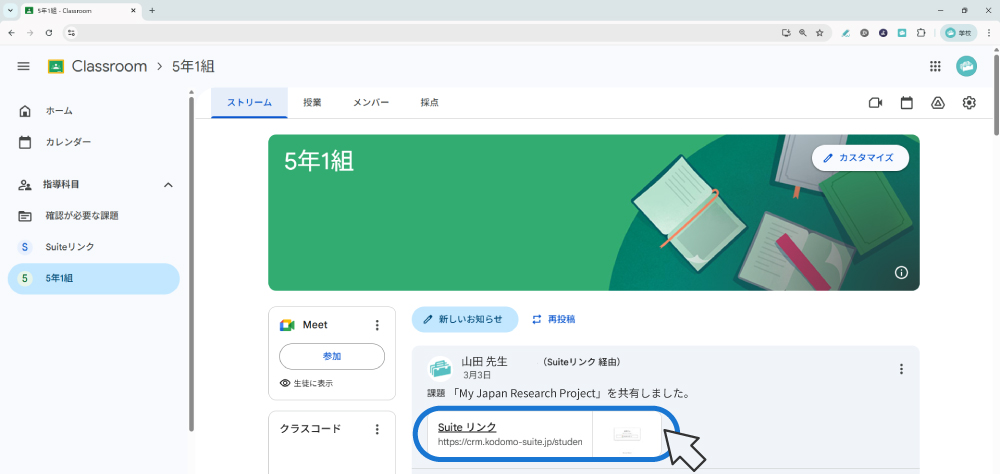Open Meet card three-dot menu

point(377,325)
